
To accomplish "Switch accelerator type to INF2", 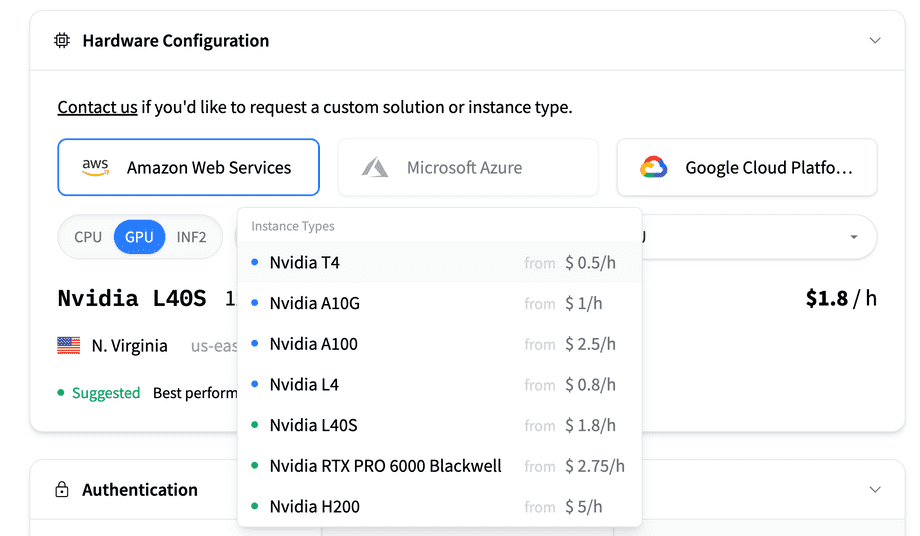I will click(x=191, y=237).
